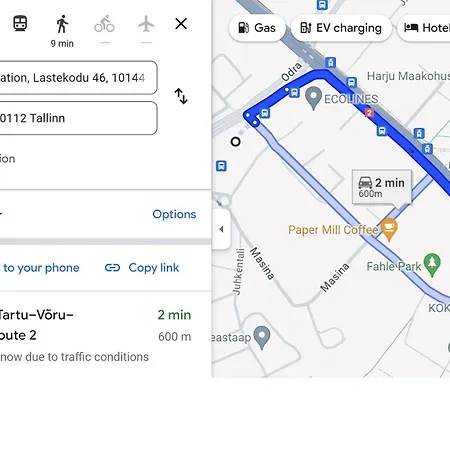This screenshot has height=450, width=450.
Task: Close the directions panel
Action: coord(181,24)
